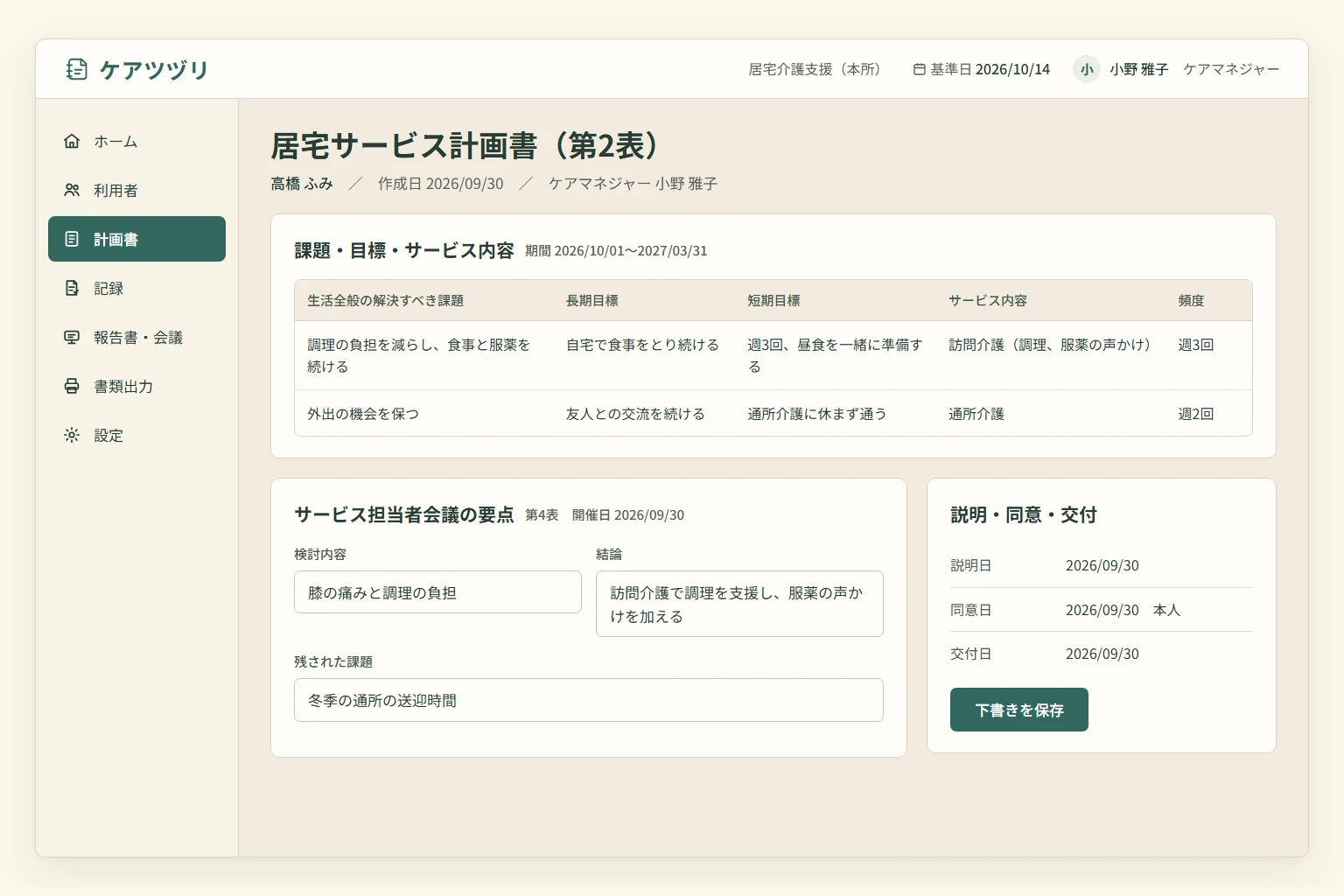
Task: Select 計画書 in the sidebar
Action: pyautogui.click(x=136, y=239)
